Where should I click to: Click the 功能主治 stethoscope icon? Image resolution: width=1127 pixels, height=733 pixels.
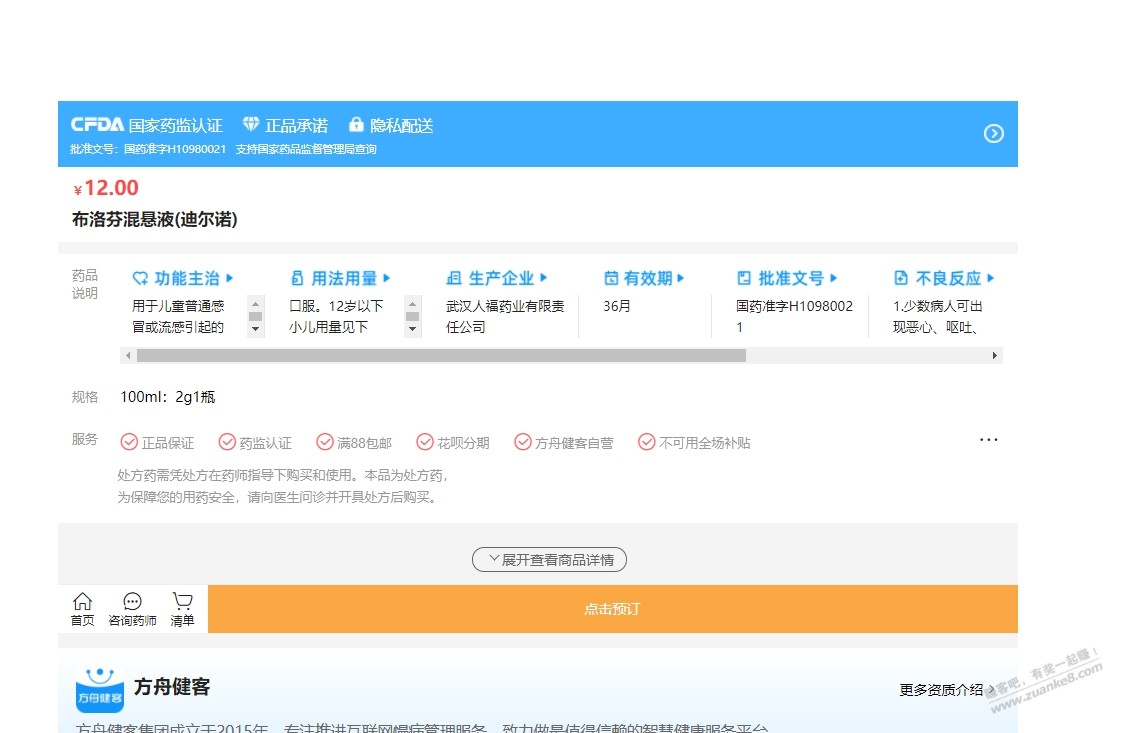pos(140,278)
